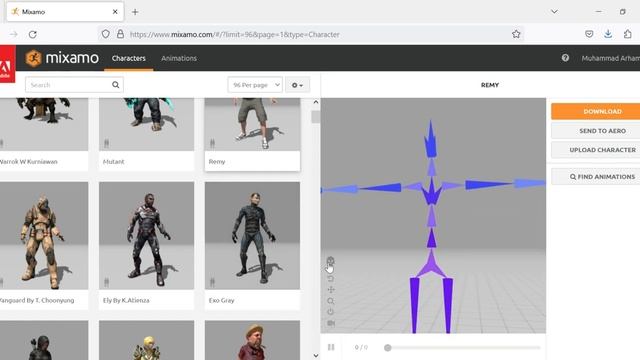Open the help question mark icon
640x360 pixels.
565,58
